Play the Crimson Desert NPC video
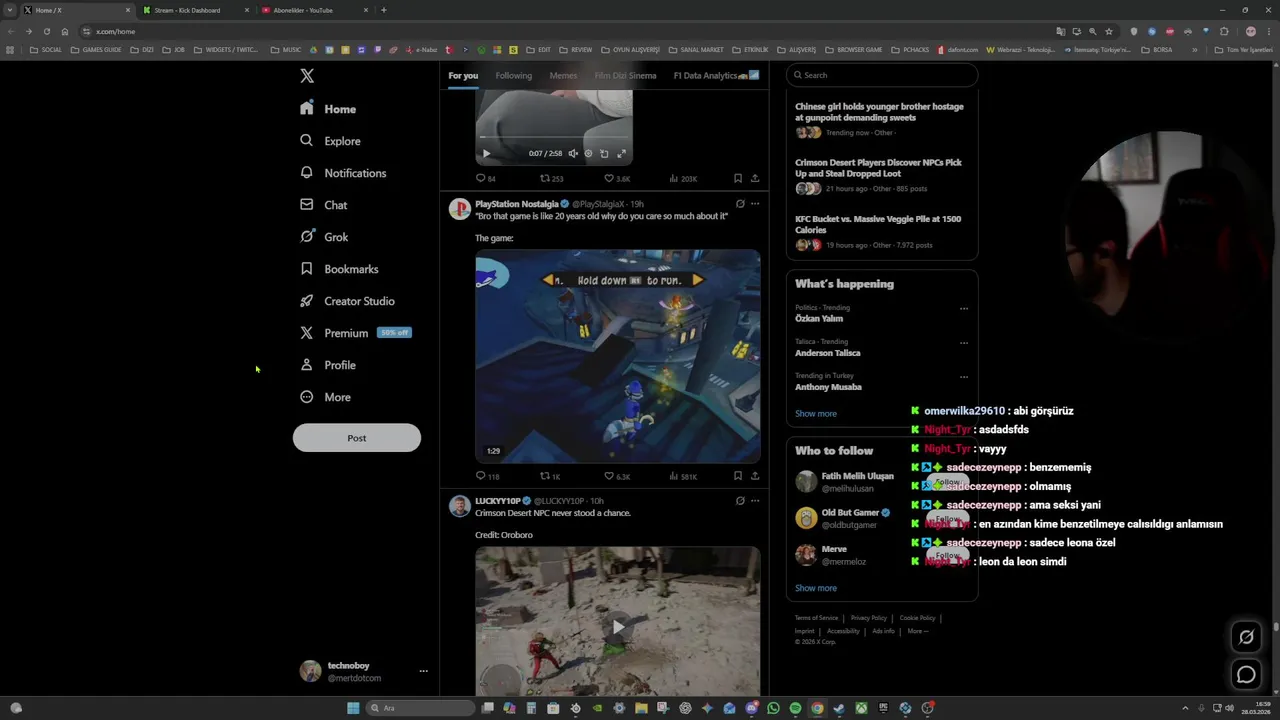The width and height of the screenshot is (1280, 720). [x=618, y=627]
